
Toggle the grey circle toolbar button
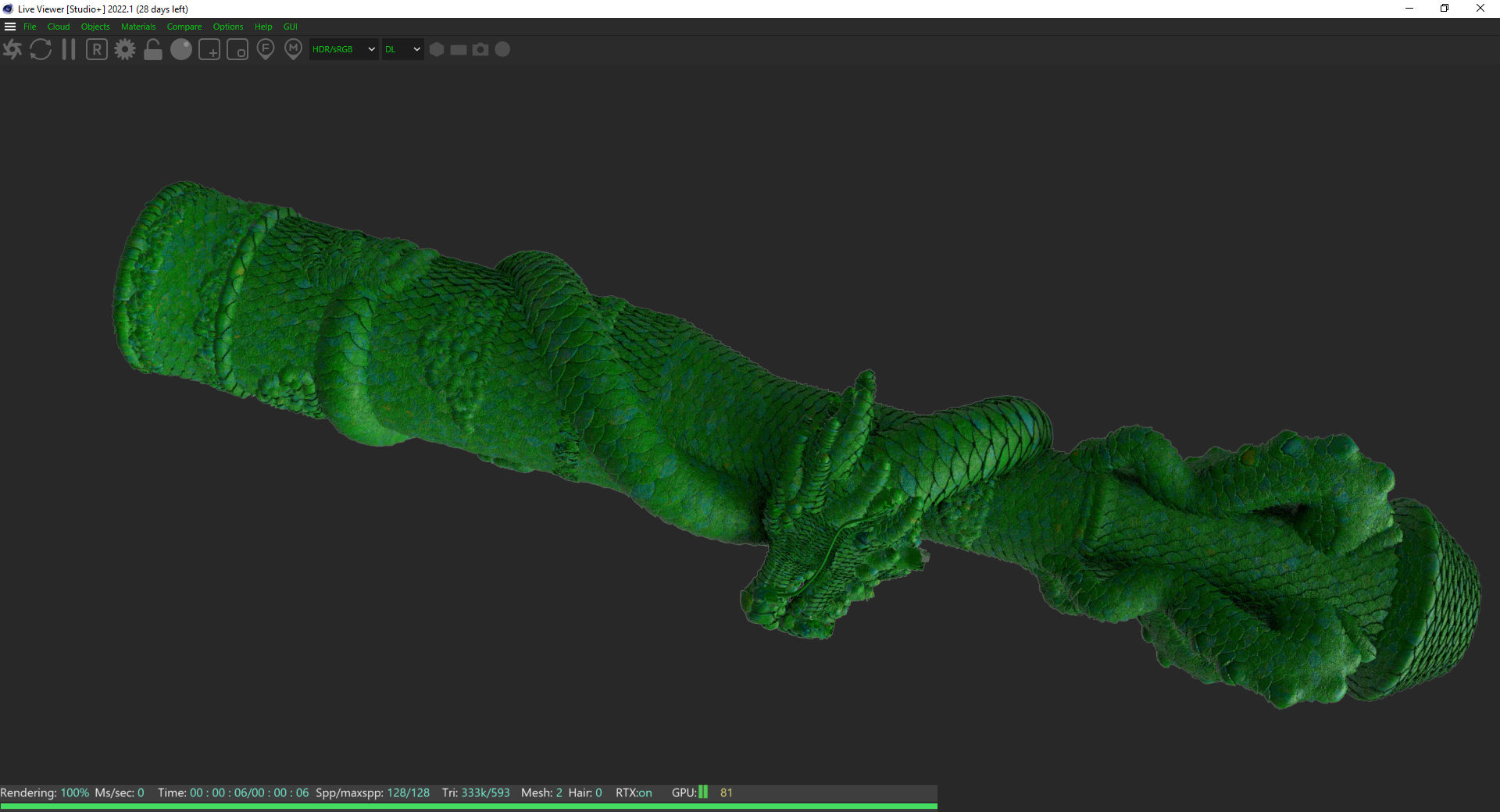pyautogui.click(x=503, y=49)
